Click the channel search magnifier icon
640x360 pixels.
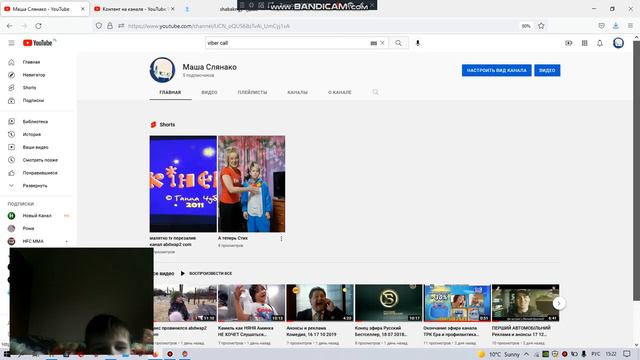pos(376,92)
